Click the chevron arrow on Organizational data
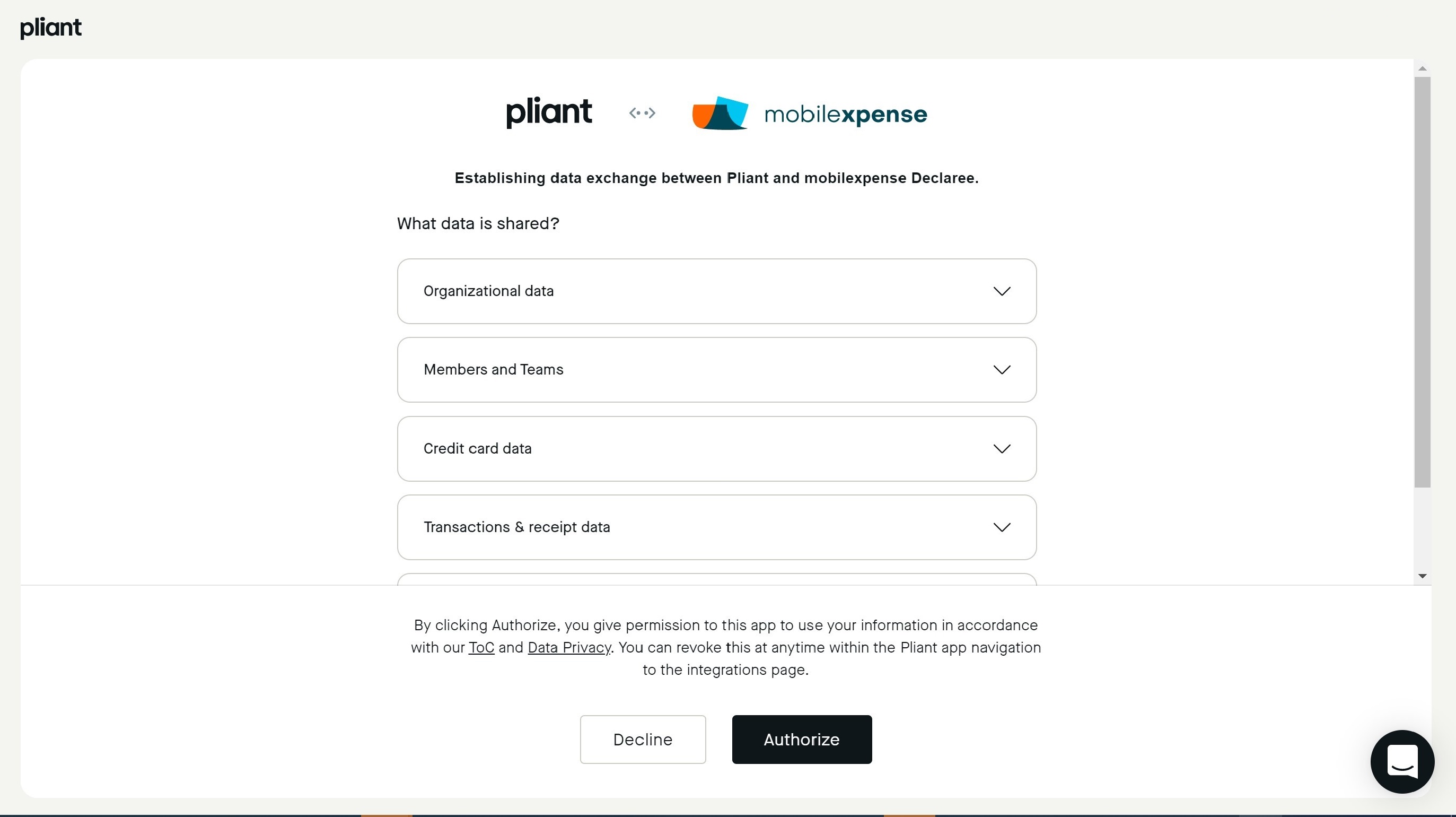This screenshot has height=817, width=1456. 1002,291
